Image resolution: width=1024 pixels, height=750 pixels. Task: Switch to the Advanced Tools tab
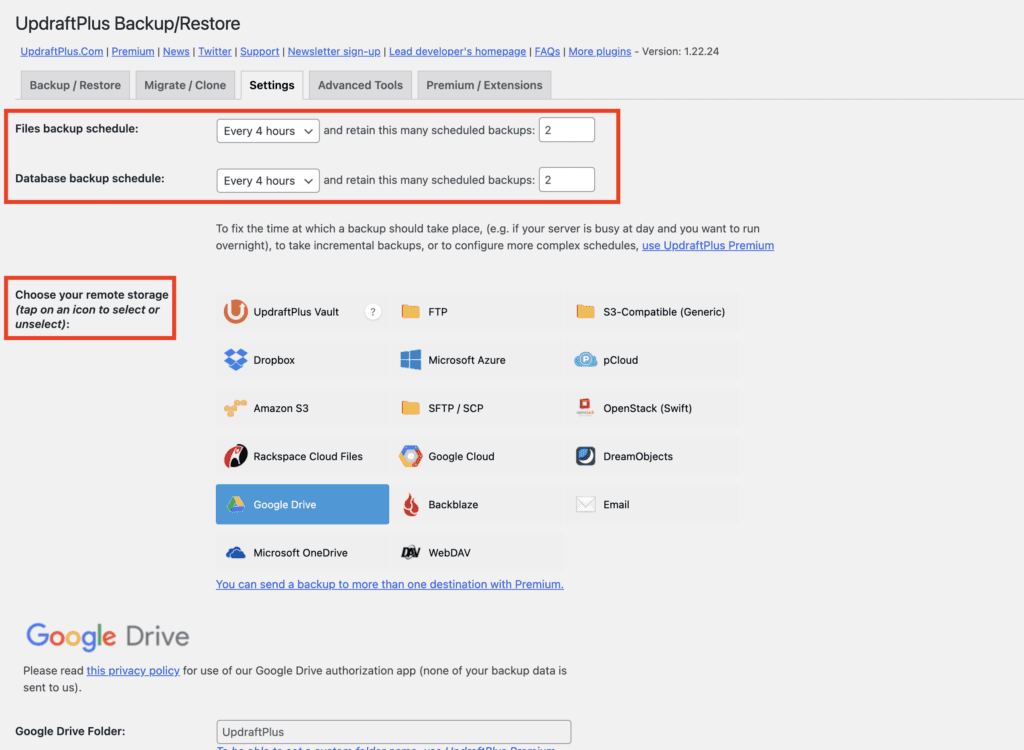(x=359, y=85)
